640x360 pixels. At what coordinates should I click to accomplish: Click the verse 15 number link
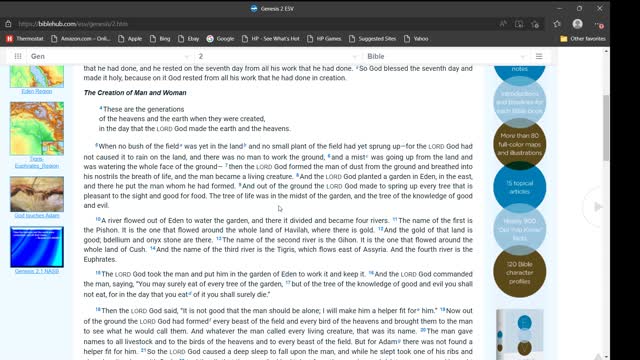click(x=98, y=273)
